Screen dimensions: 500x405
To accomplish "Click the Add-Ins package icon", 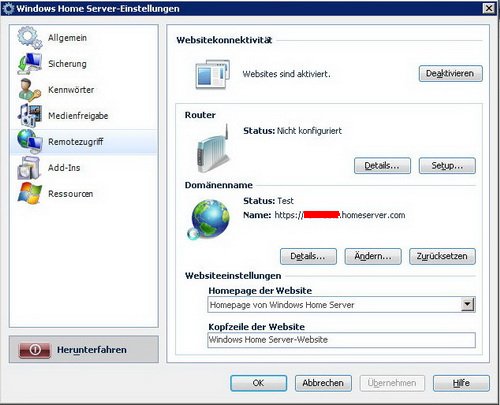I will point(29,167).
